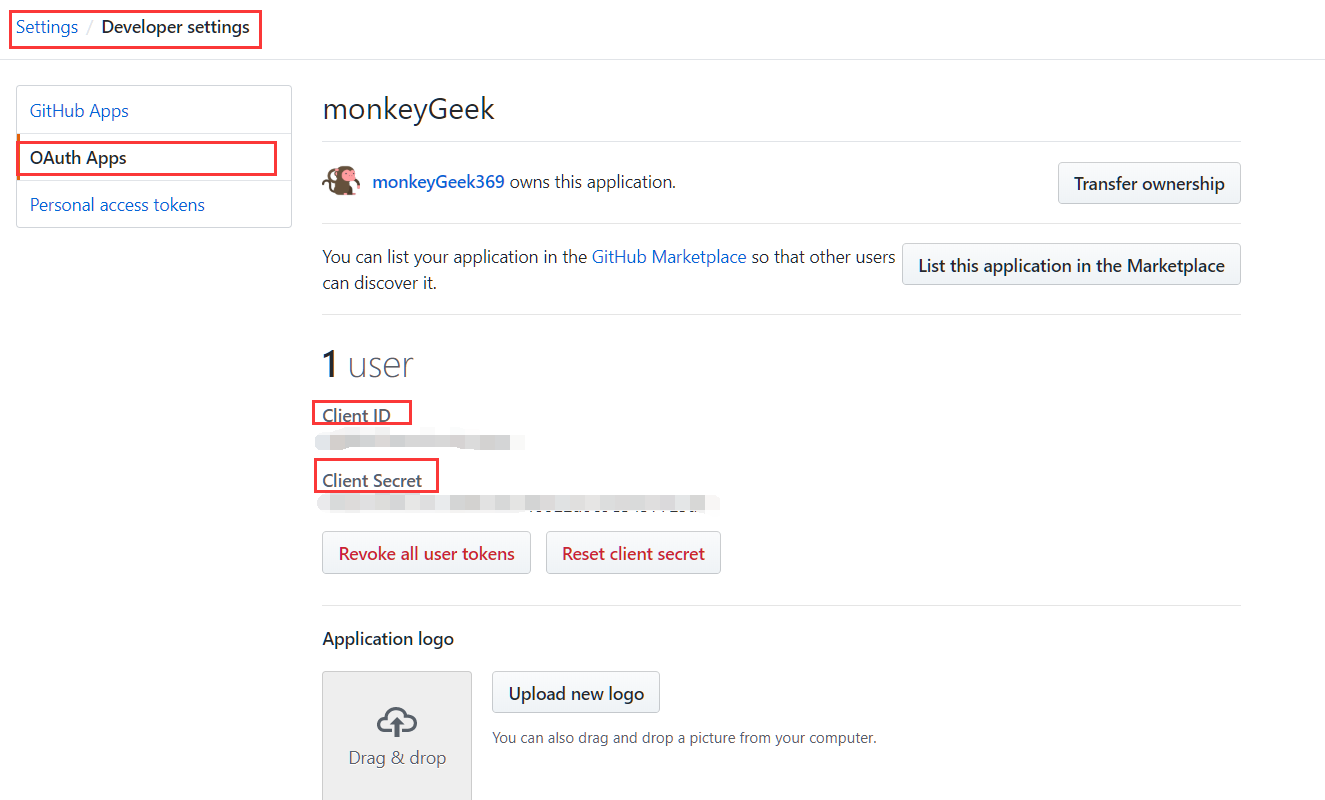Select OAuth Apps in the sidebar
Image resolution: width=1325 pixels, height=800 pixels.
tap(154, 158)
